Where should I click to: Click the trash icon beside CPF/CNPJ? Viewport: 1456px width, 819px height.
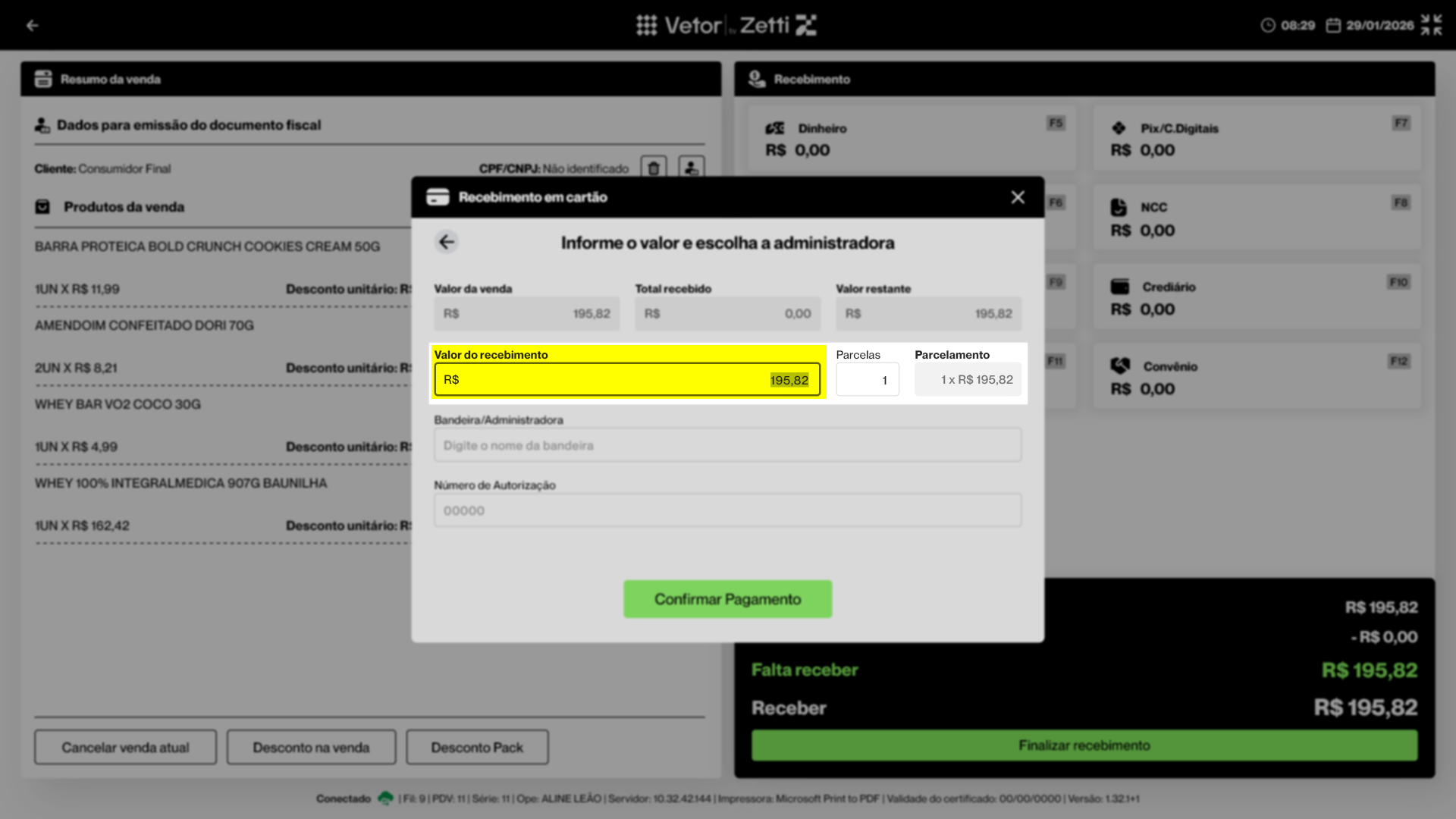(x=654, y=168)
